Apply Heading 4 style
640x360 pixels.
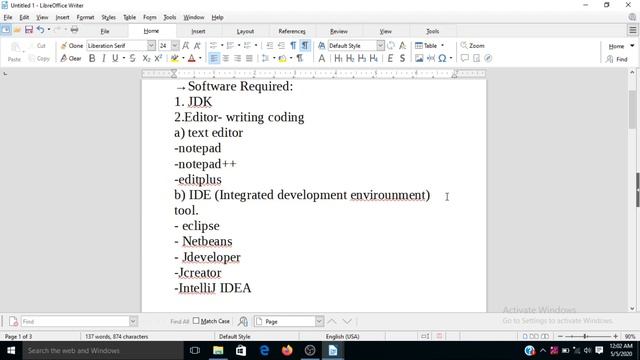[x=373, y=58]
